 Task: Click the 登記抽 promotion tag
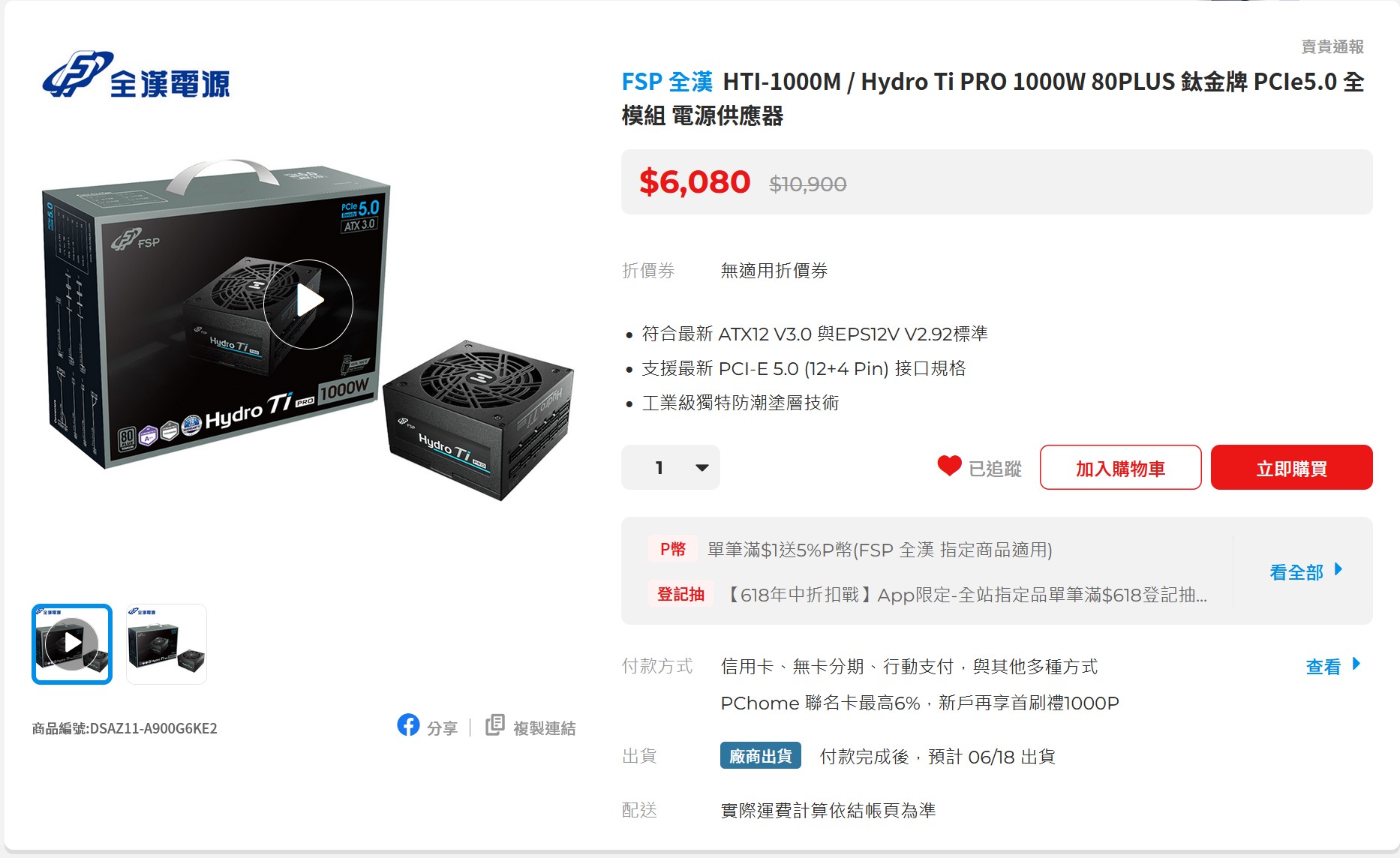click(x=680, y=595)
